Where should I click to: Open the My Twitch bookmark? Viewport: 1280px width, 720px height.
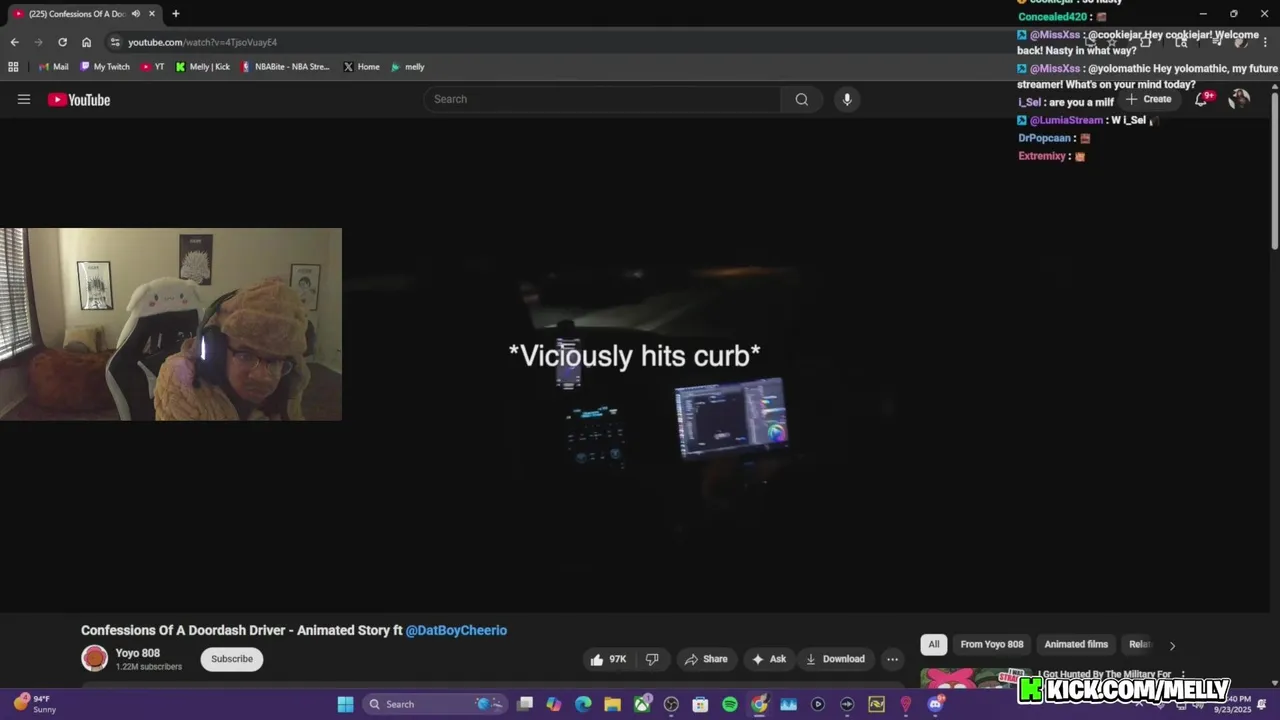point(105,67)
